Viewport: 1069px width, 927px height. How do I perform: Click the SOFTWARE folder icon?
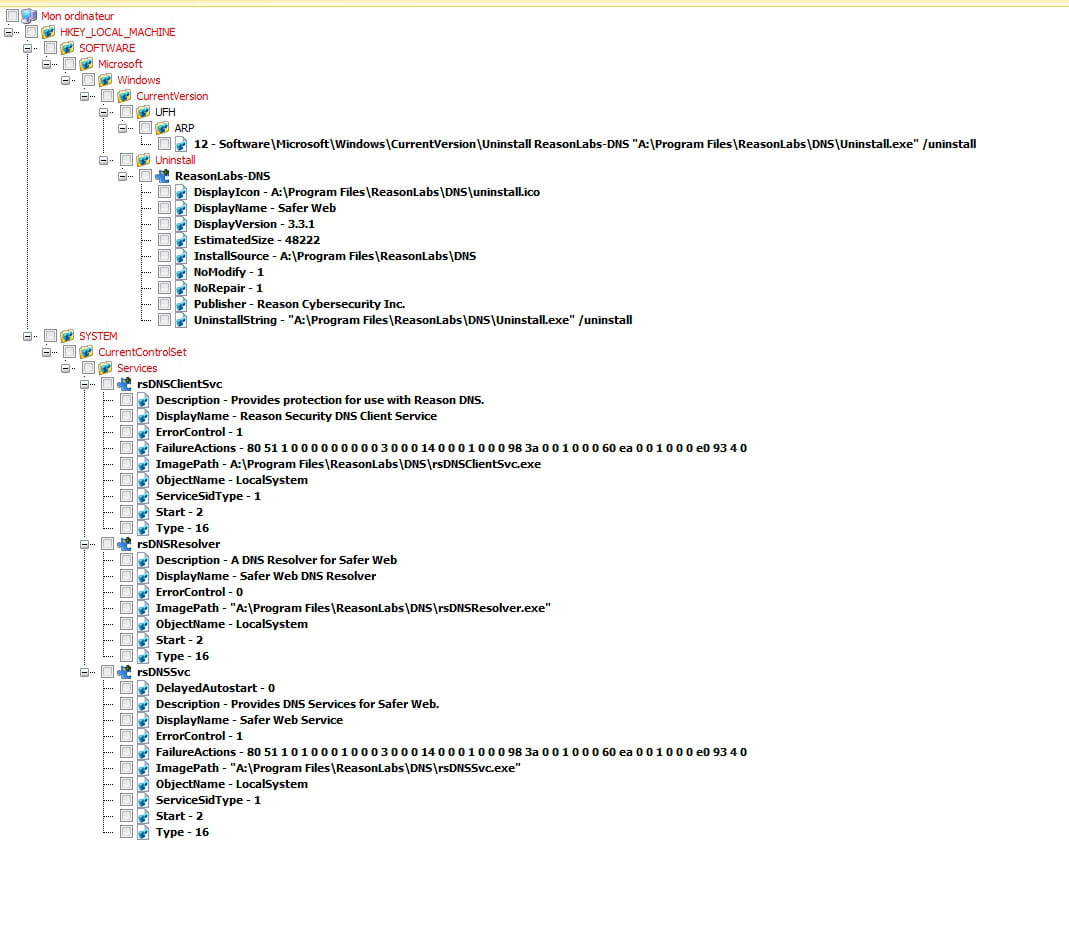pos(67,48)
